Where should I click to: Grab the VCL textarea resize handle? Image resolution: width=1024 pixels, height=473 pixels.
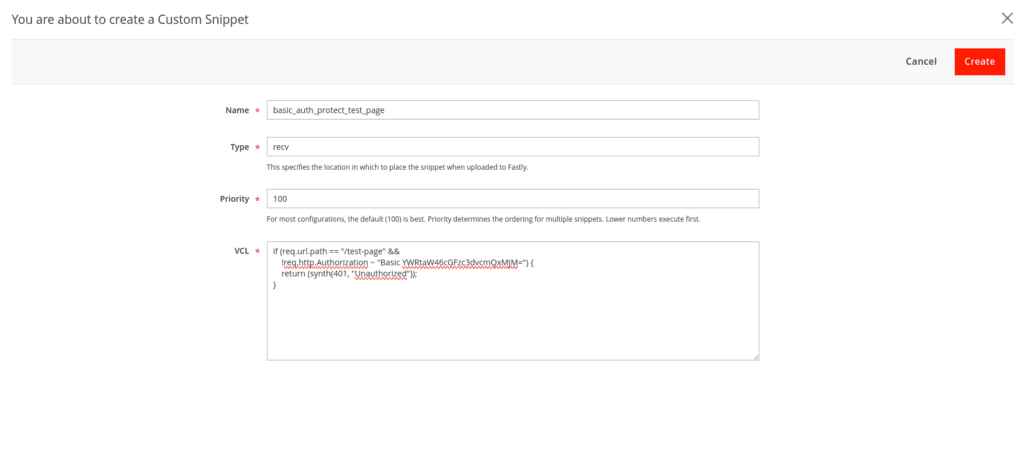[755, 356]
